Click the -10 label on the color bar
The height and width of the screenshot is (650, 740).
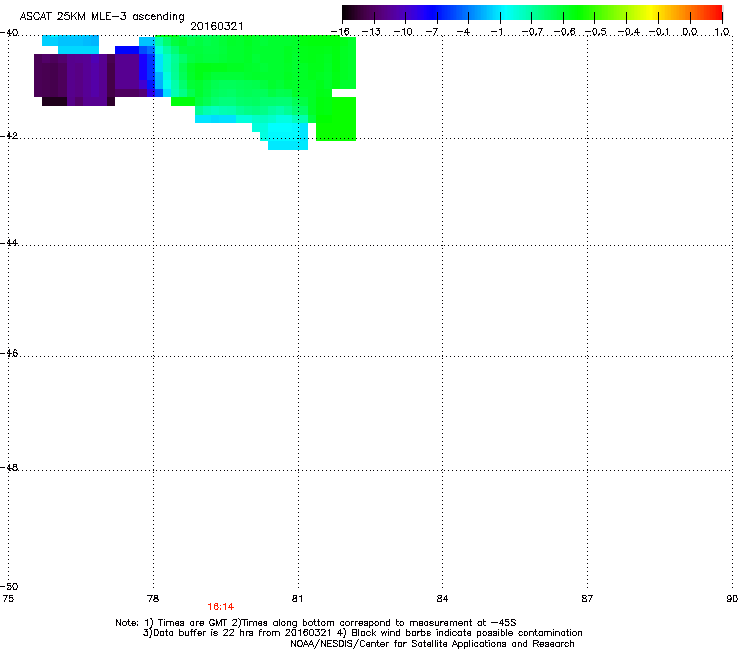(x=403, y=32)
